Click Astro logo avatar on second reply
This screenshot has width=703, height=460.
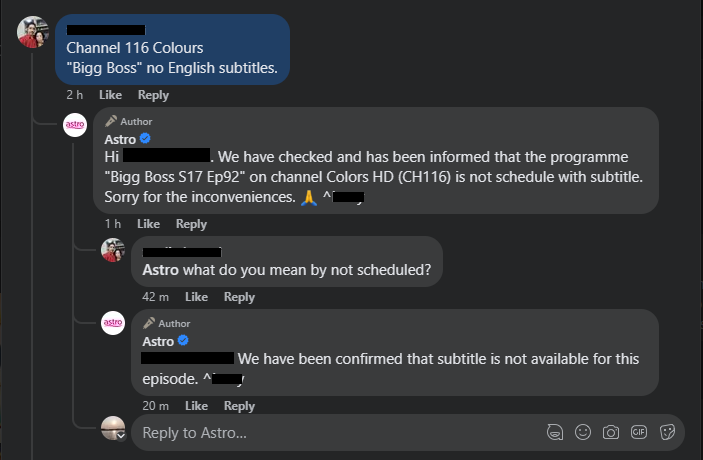(x=113, y=323)
